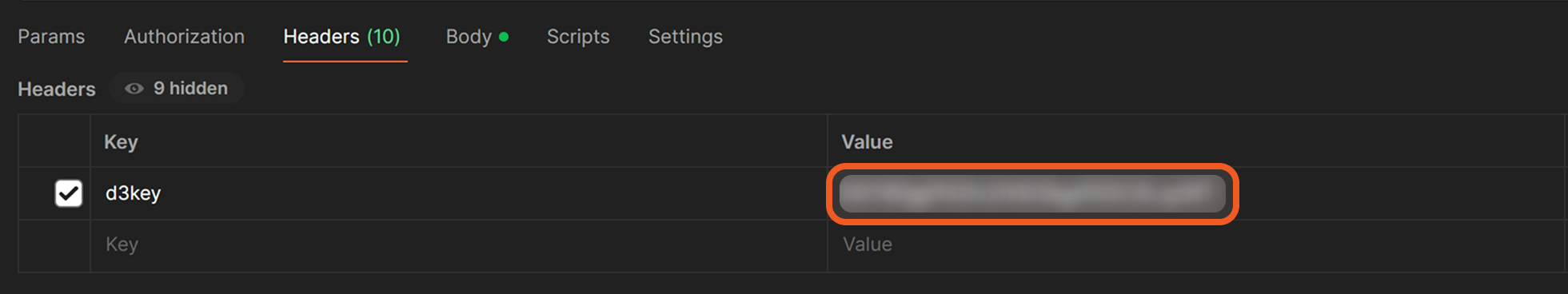Click the empty Value placeholder field
Image resolution: width=1568 pixels, height=294 pixels.
[x=1195, y=245]
